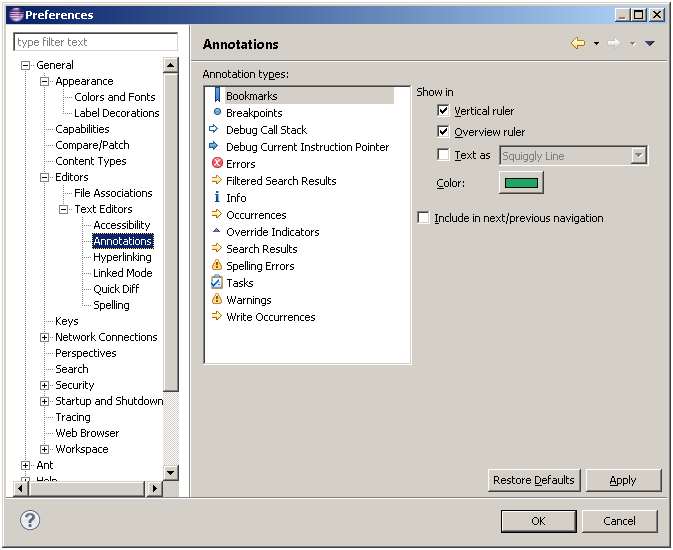Click the Override Indicators triangle icon
Image resolution: width=673 pixels, height=550 pixels.
[x=217, y=231]
